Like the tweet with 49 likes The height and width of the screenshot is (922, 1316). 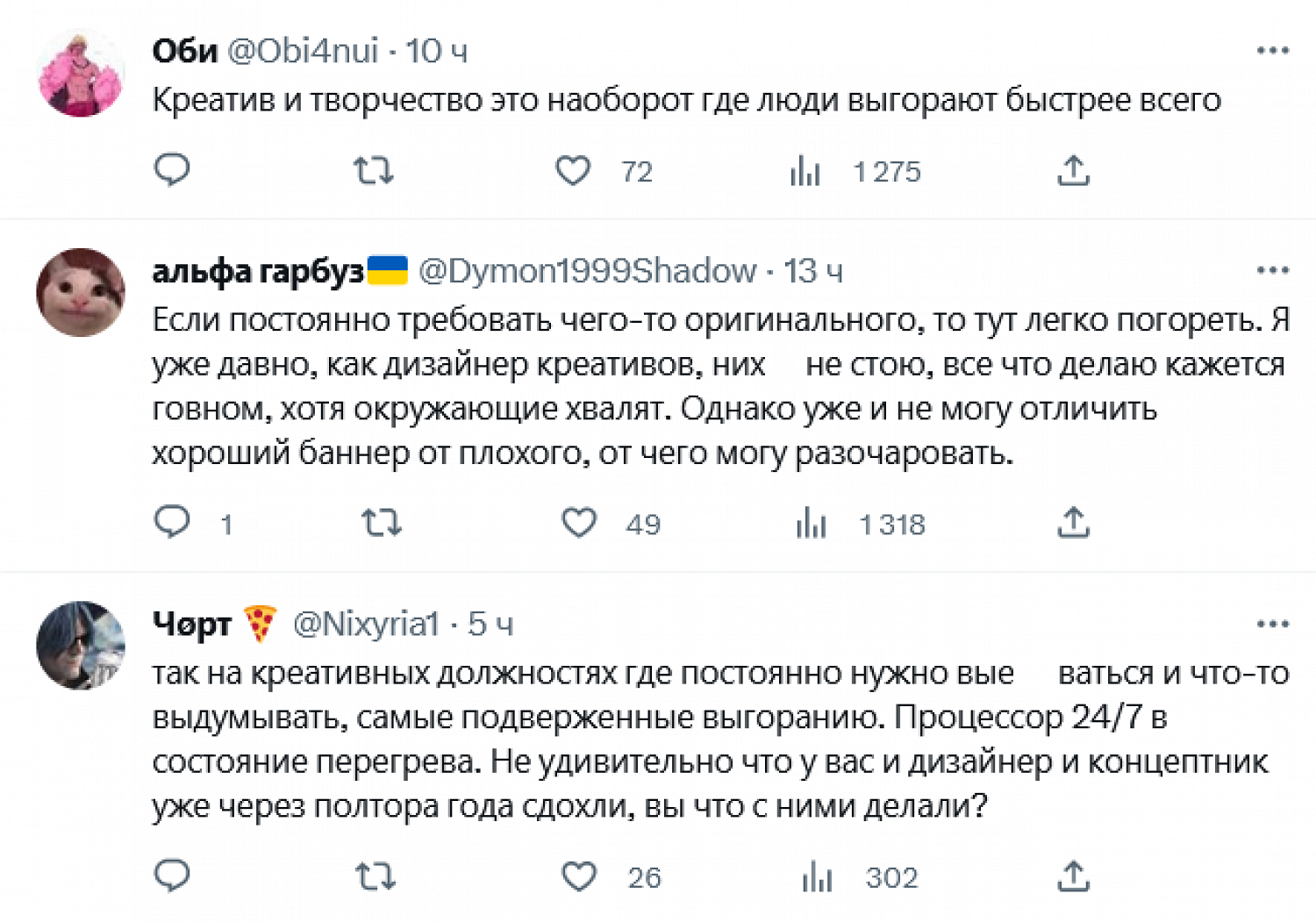pos(579,523)
